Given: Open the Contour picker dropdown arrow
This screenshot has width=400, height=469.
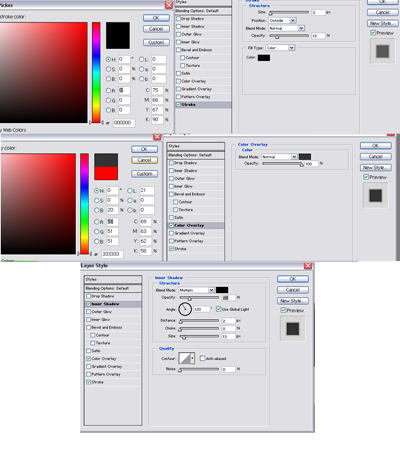Looking at the screenshot, I should (x=192, y=358).
